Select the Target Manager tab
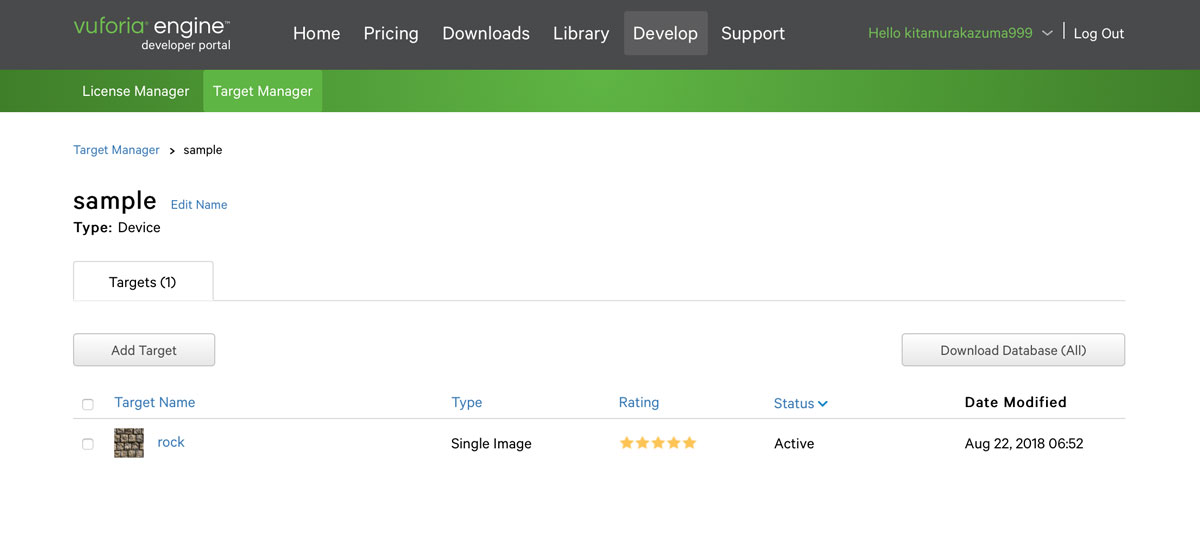 coord(263,91)
